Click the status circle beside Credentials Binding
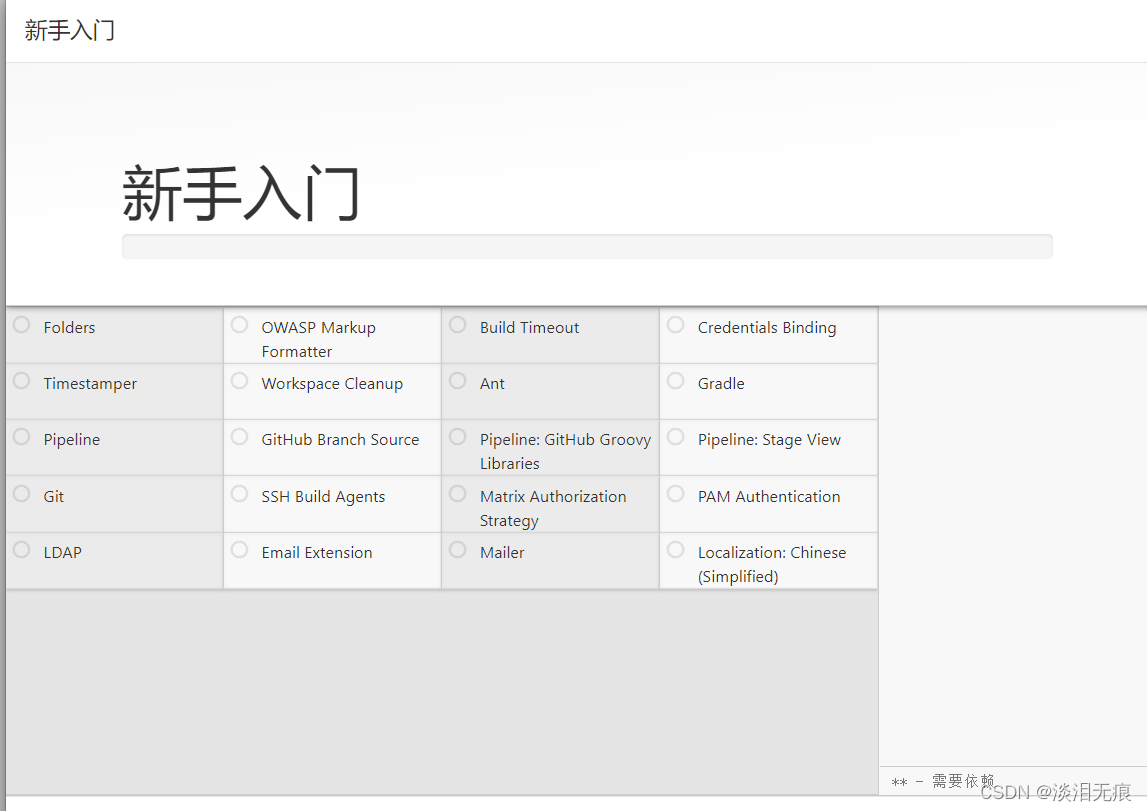This screenshot has height=811, width=1147. tap(676, 325)
